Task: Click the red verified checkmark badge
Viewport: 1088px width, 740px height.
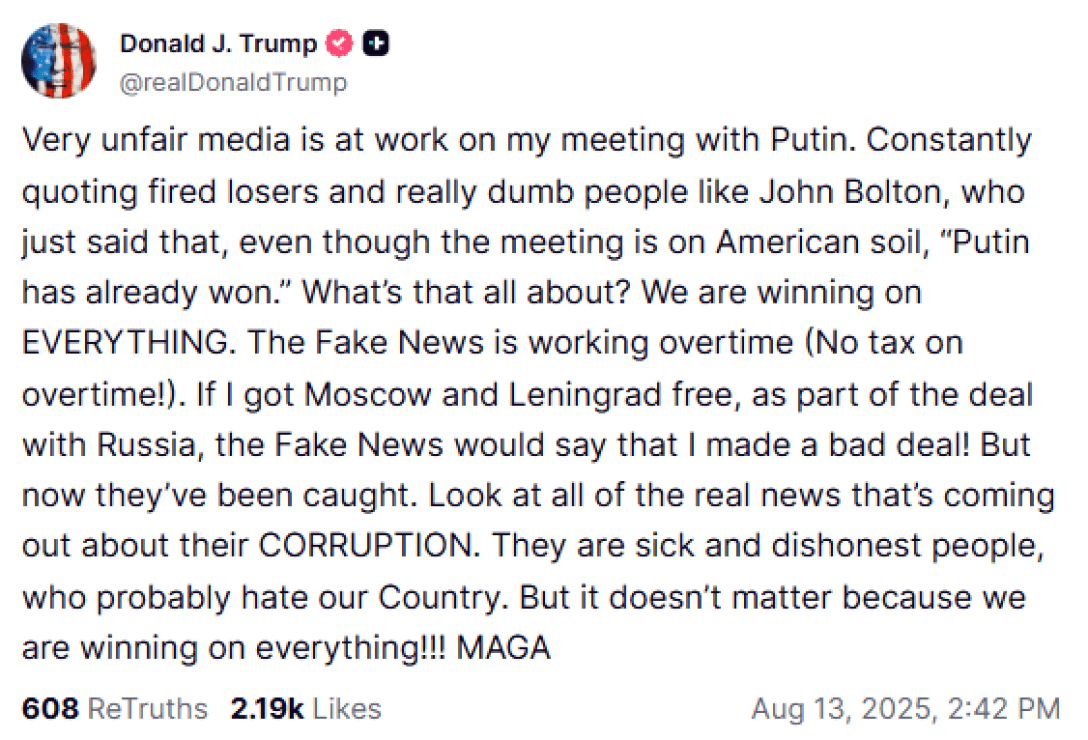Action: coord(341,44)
